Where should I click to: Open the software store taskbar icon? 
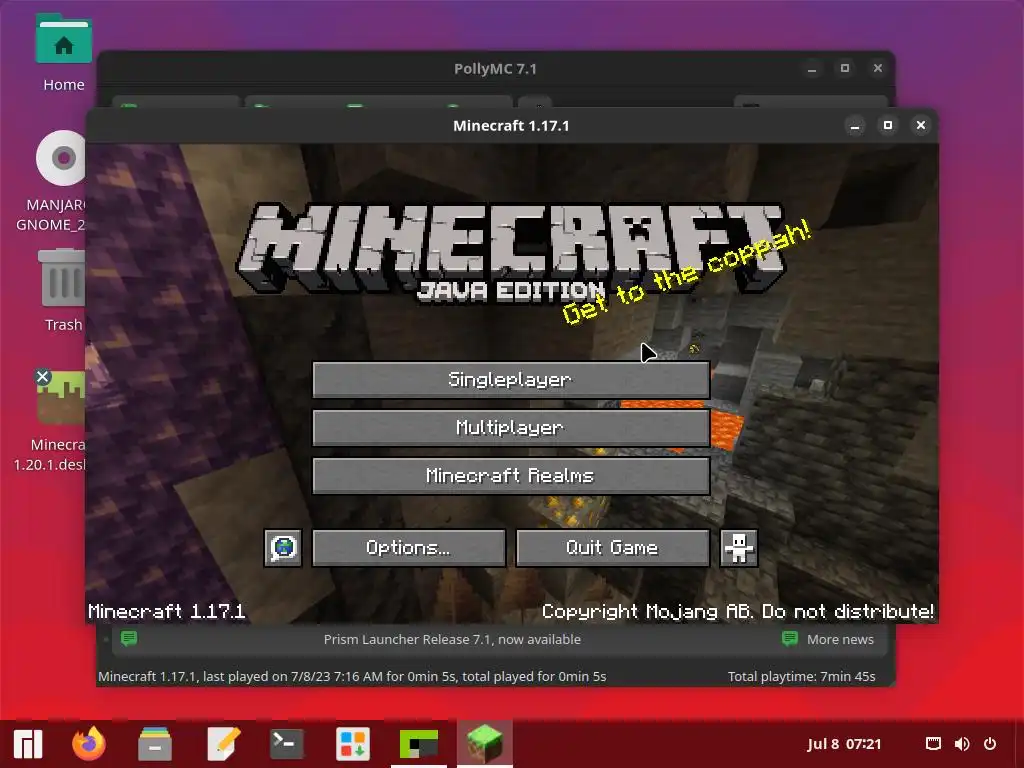pyautogui.click(x=353, y=744)
